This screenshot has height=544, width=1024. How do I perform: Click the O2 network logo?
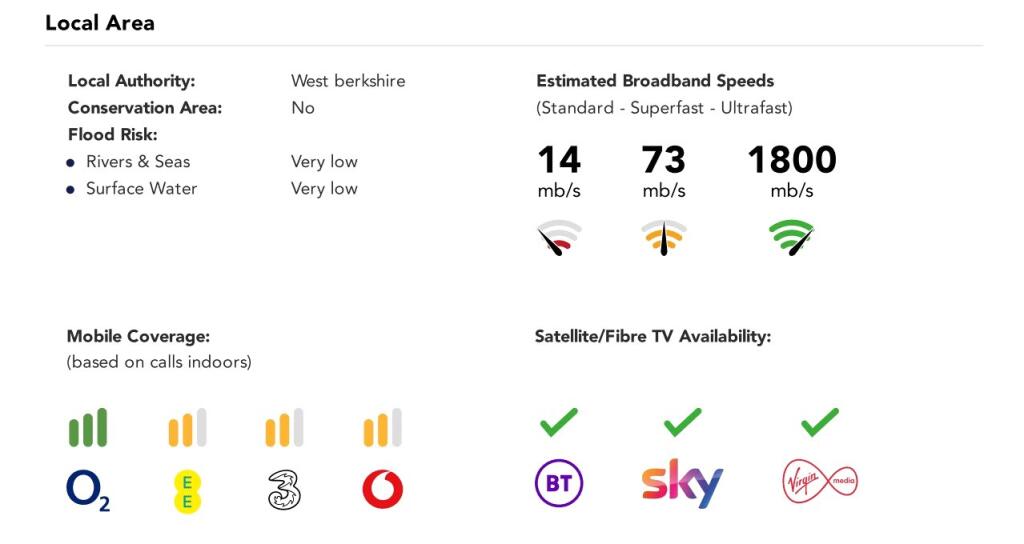point(87,490)
